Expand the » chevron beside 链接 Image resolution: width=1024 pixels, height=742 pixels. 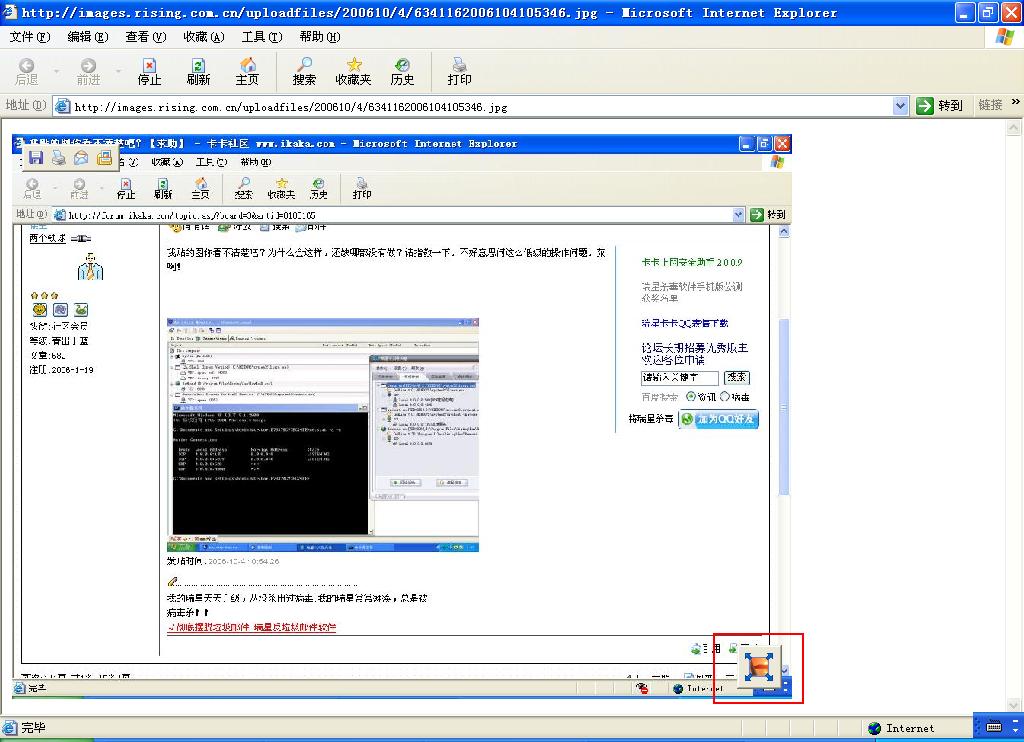coord(1016,102)
